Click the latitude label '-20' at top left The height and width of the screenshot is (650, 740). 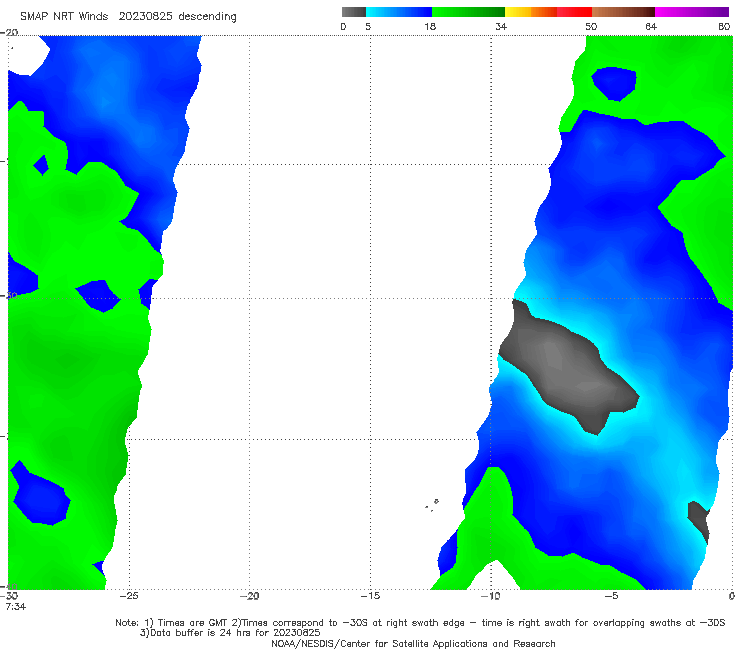[9, 32]
